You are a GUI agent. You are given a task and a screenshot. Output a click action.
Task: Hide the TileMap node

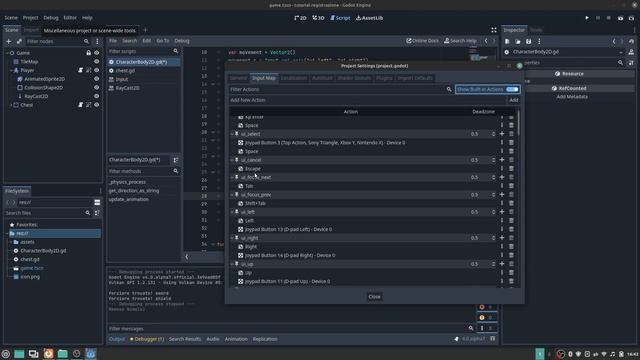pos(97,62)
